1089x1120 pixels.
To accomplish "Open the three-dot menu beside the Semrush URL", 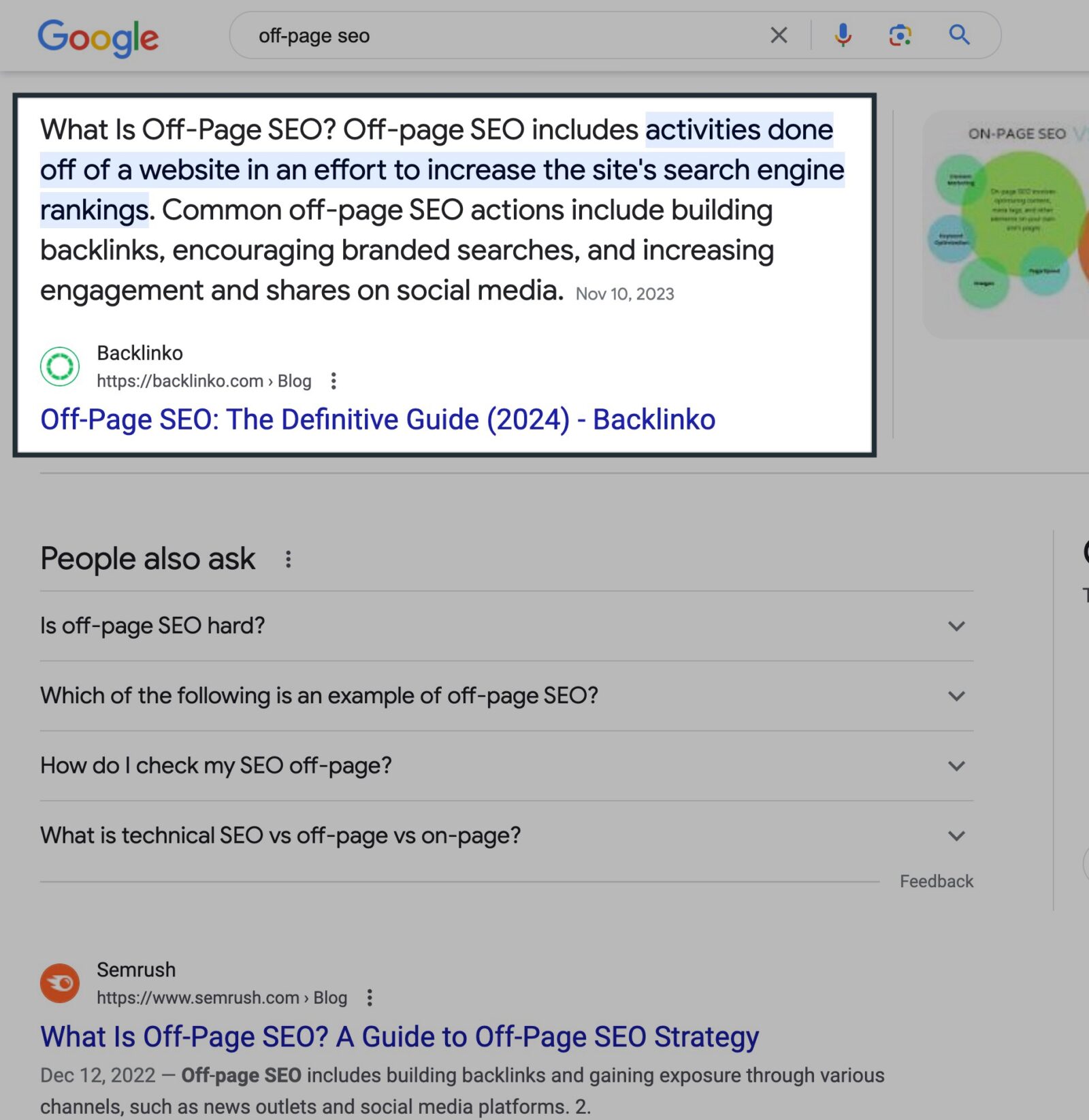I will pyautogui.click(x=370, y=997).
